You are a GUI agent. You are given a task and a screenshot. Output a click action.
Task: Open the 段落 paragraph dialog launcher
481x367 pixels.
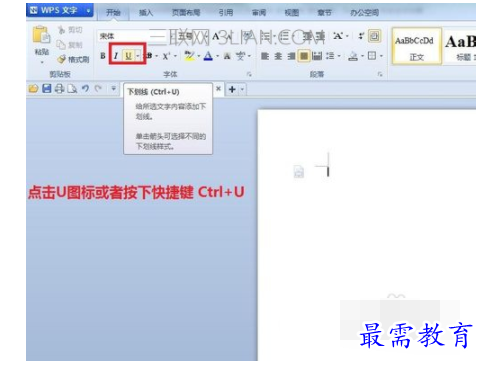click(x=380, y=74)
